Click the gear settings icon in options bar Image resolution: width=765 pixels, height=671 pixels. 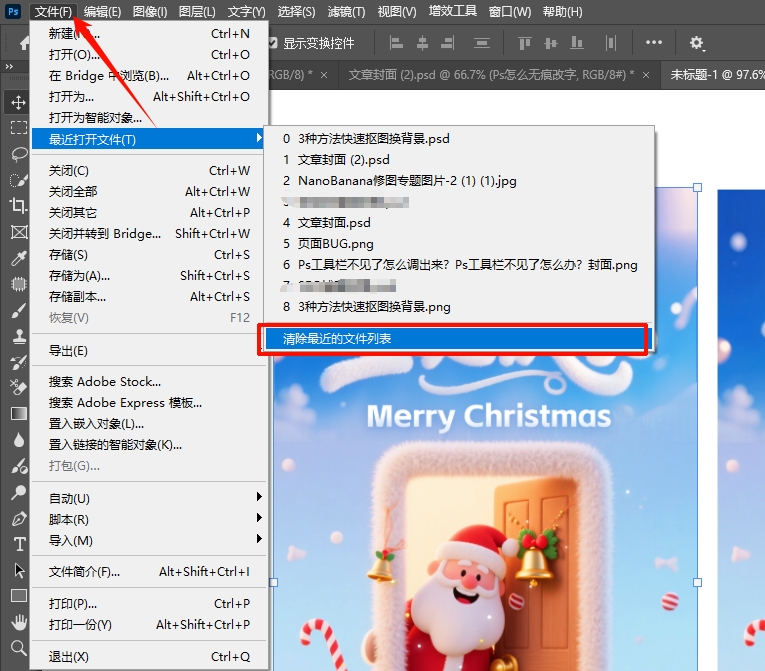pyautogui.click(x=697, y=43)
